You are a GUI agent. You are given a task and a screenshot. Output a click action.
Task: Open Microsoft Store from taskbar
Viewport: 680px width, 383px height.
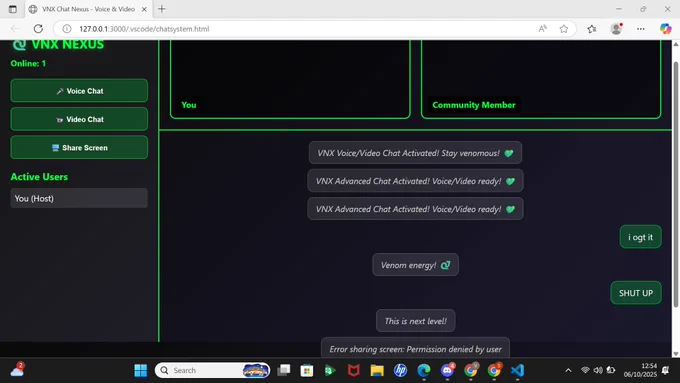[307, 370]
